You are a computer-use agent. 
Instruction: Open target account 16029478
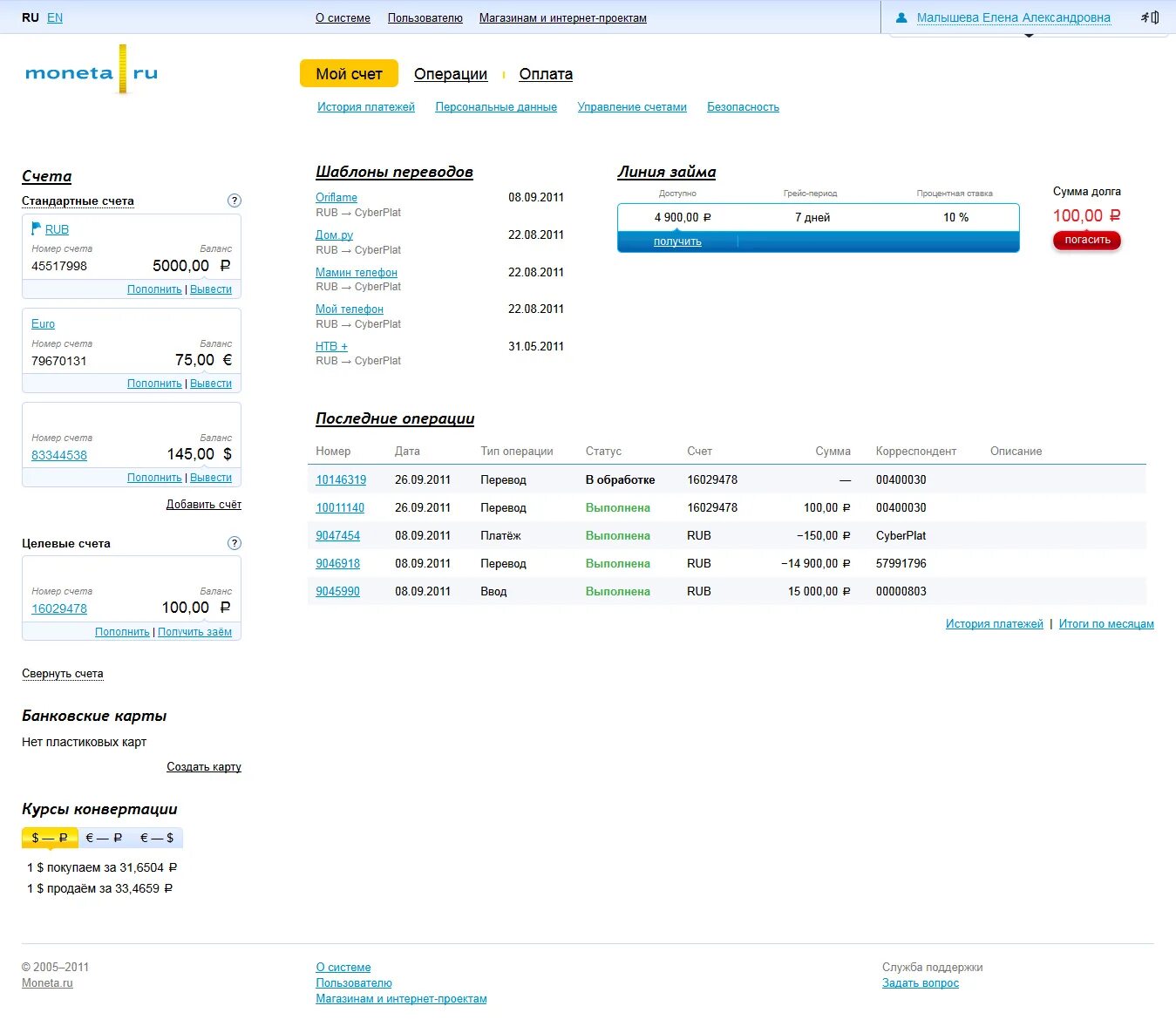(59, 608)
